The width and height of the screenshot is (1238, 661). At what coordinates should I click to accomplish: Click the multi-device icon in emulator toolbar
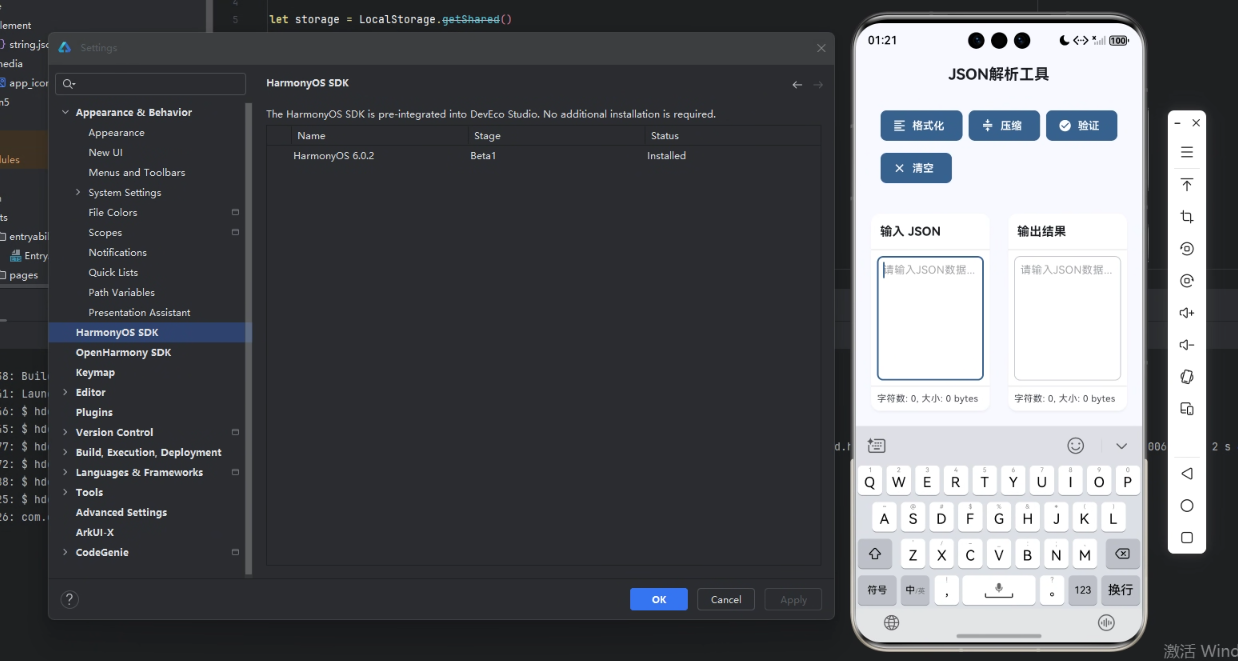click(x=1187, y=409)
